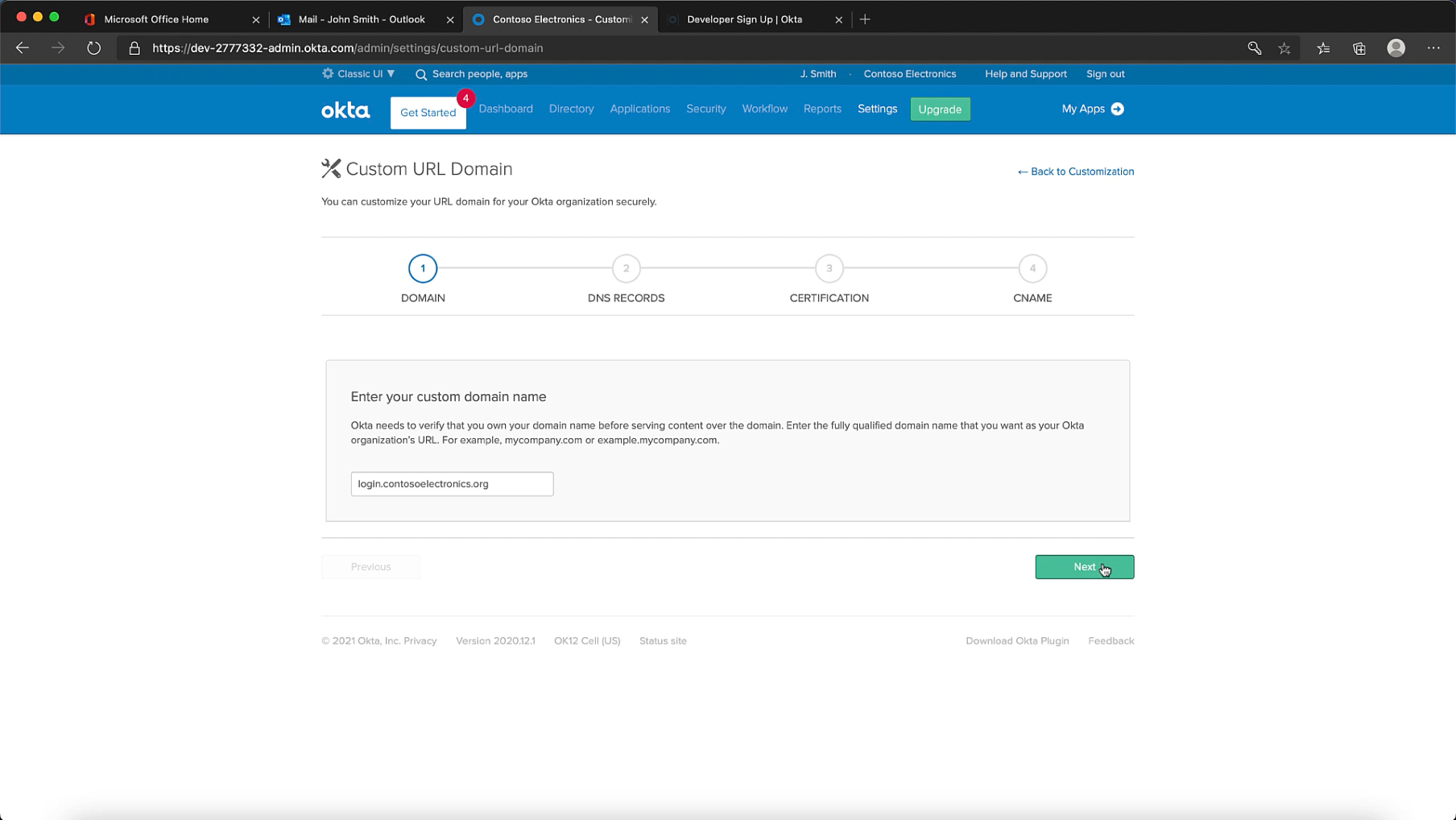Open Download Okta Plugin link
The width and height of the screenshot is (1456, 820).
pos(1017,641)
